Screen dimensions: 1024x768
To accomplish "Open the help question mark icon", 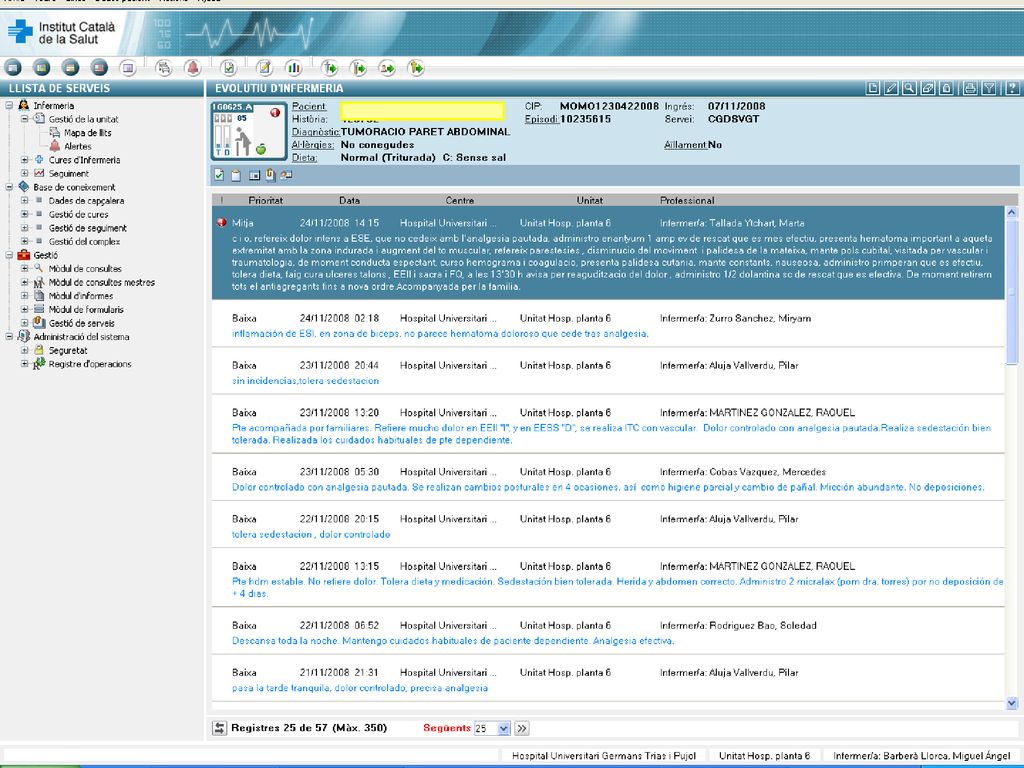I will tap(1012, 88).
